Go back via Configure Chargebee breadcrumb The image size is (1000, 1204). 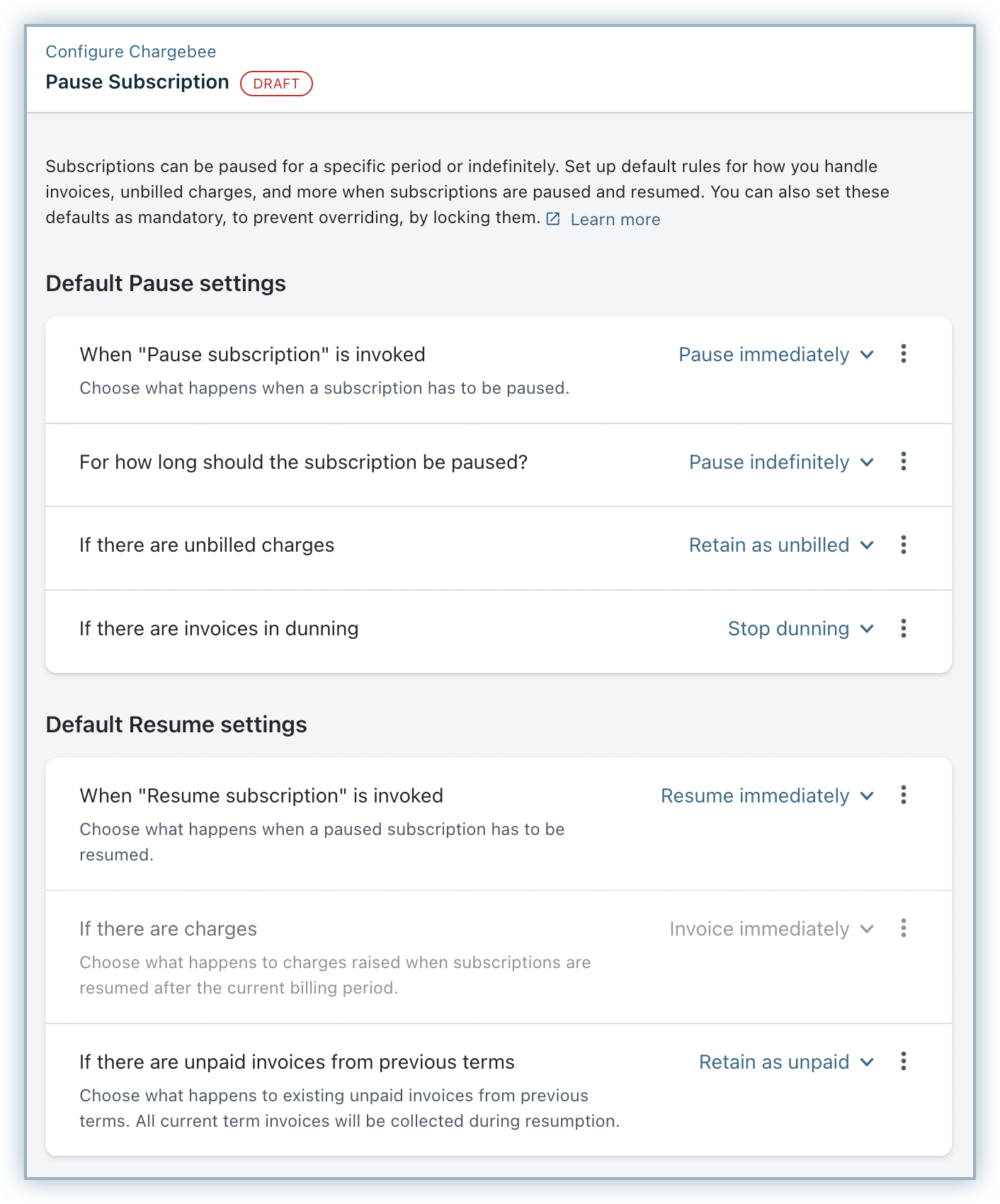131,52
